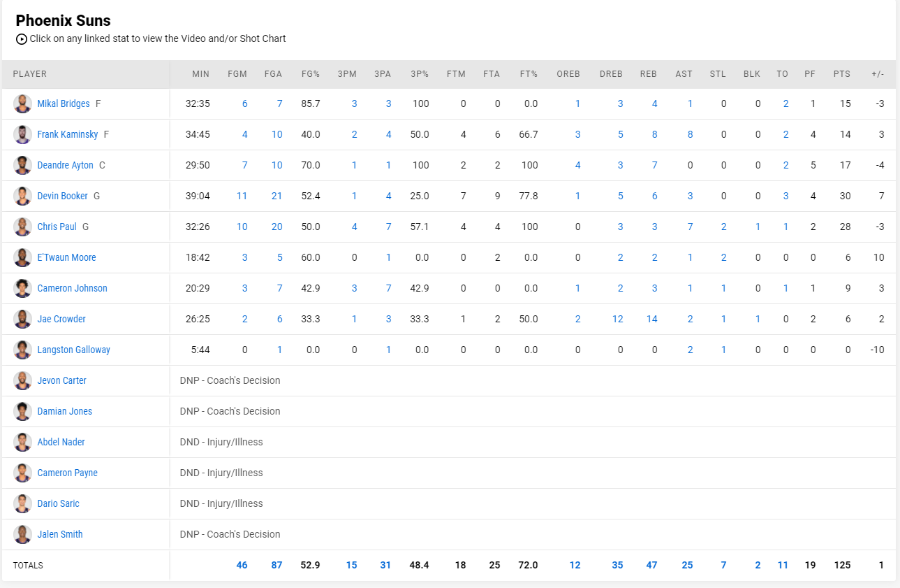View Devin Booker's 11 field goals made
Screen dimensions: 900x588
click(242, 196)
